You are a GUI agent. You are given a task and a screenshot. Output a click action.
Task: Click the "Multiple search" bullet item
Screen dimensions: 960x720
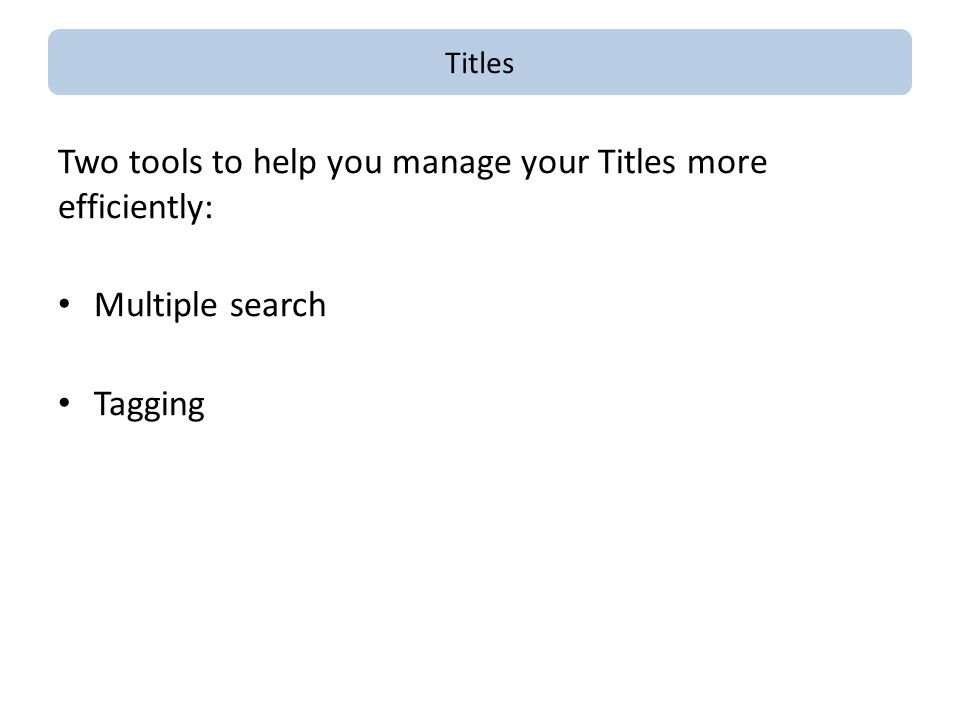[x=210, y=305]
